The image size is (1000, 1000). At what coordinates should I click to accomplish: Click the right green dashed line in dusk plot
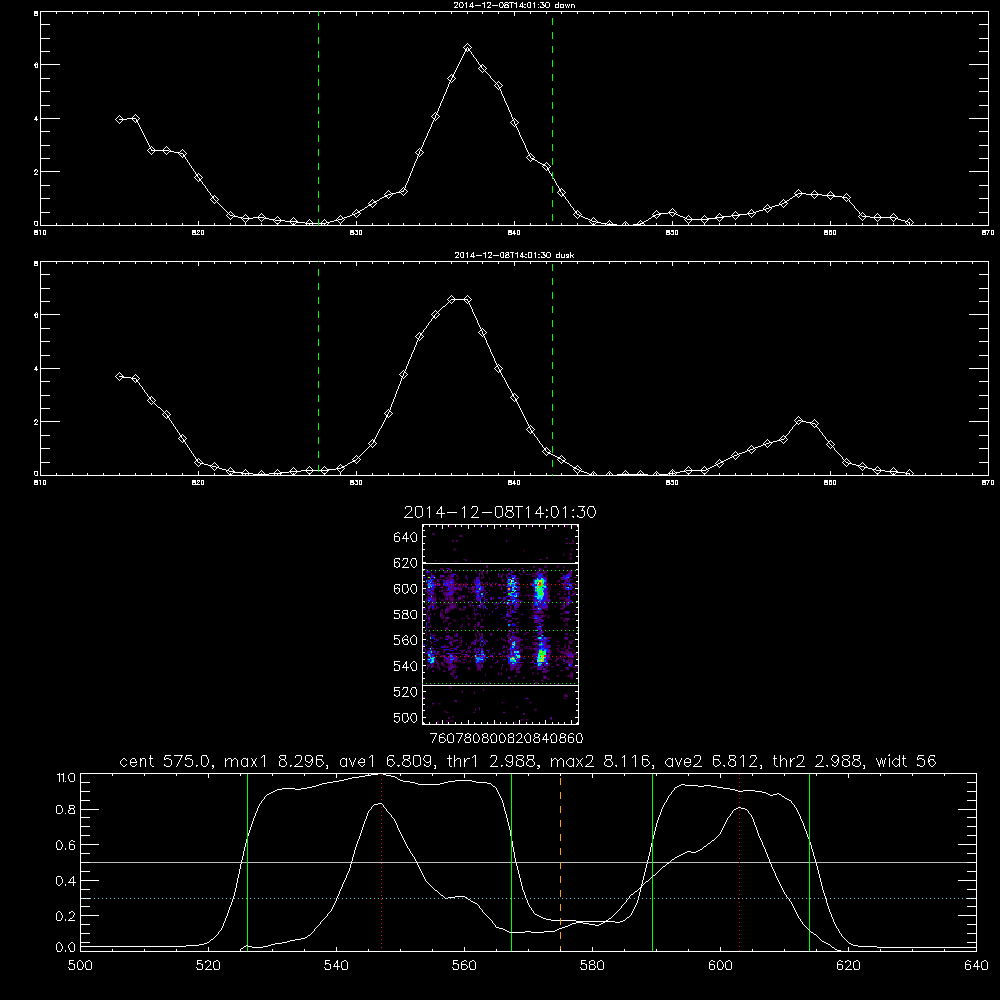tap(552, 370)
